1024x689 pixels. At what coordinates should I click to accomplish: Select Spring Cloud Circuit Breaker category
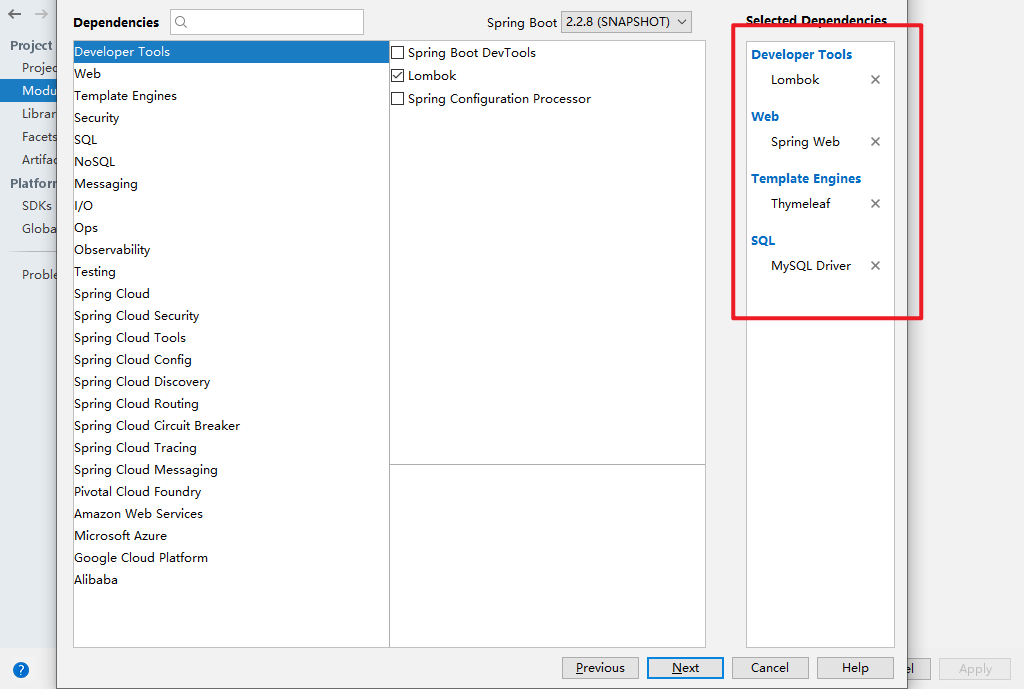231,426
